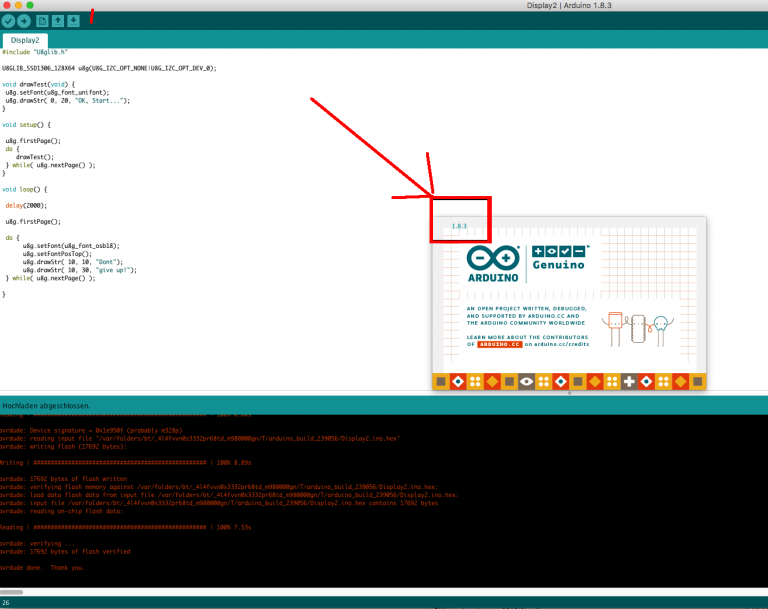Click the 1.8.3 version label in splash
Image resolution: width=768 pixels, height=609 pixels.
(x=459, y=227)
